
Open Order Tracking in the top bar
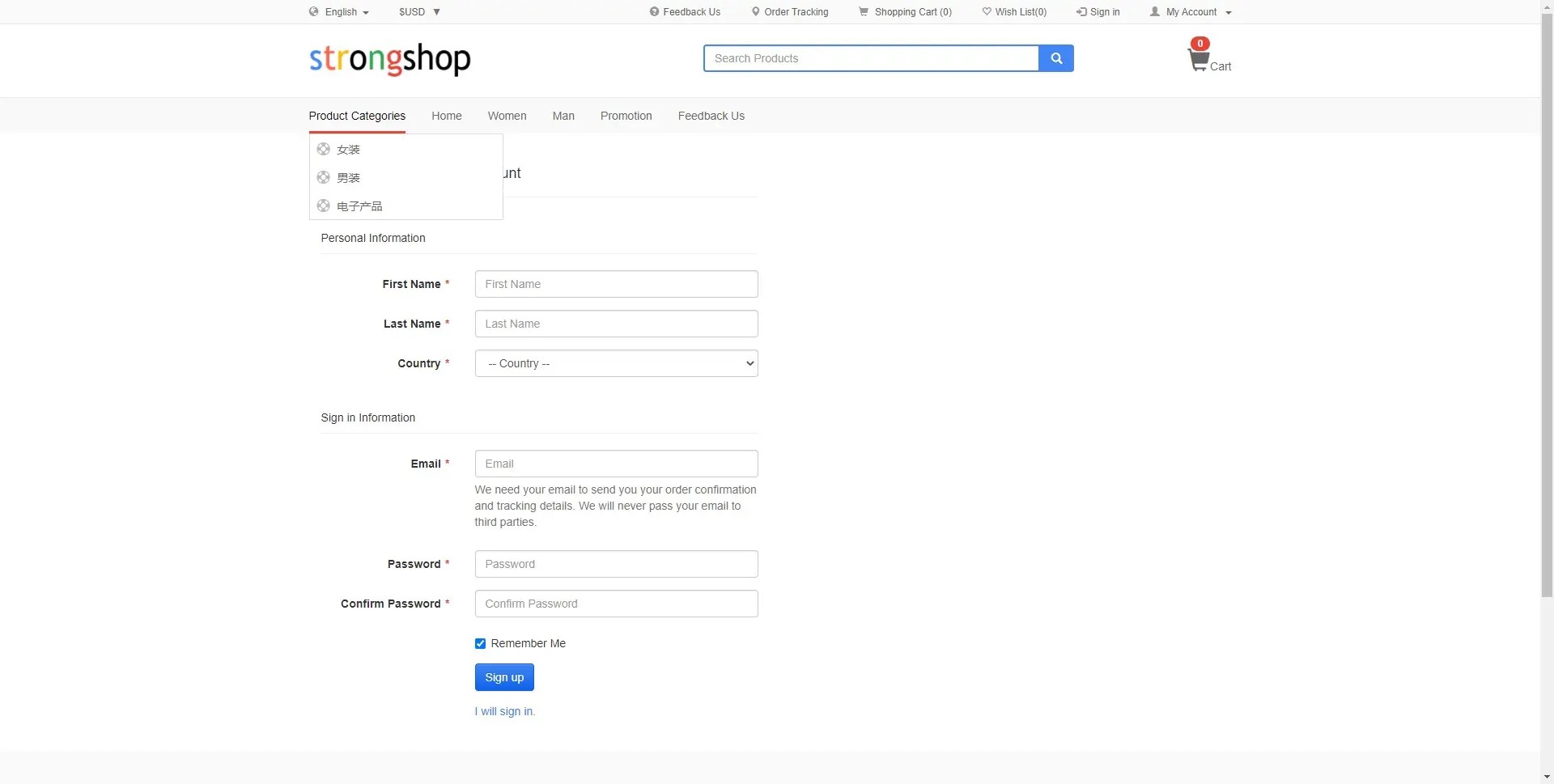[789, 12]
